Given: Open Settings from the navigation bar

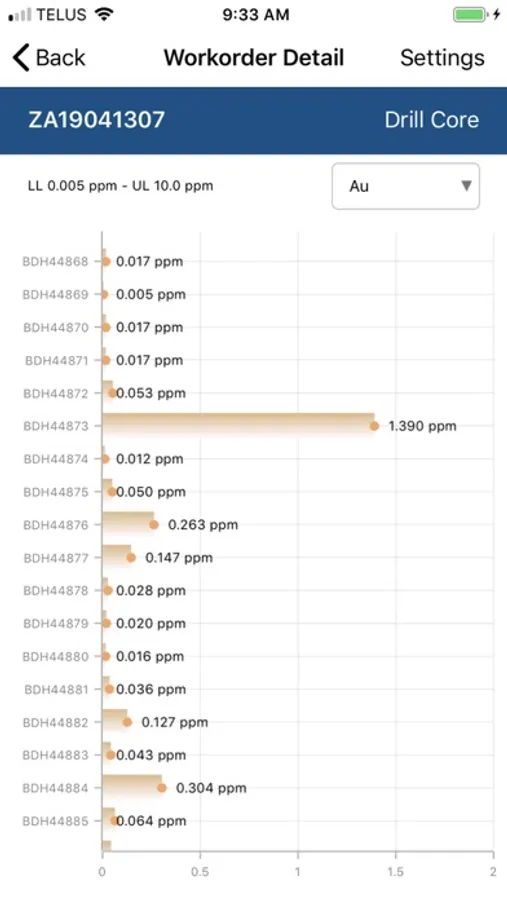Looking at the screenshot, I should (x=442, y=58).
